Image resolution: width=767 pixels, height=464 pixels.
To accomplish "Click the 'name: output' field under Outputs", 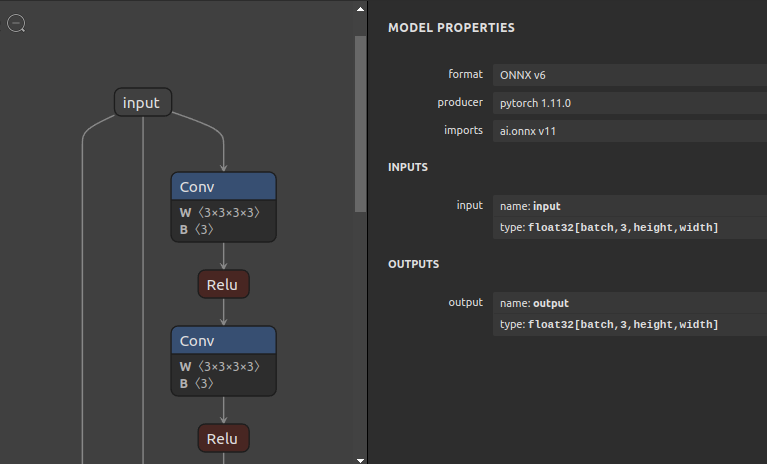I will 630,303.
